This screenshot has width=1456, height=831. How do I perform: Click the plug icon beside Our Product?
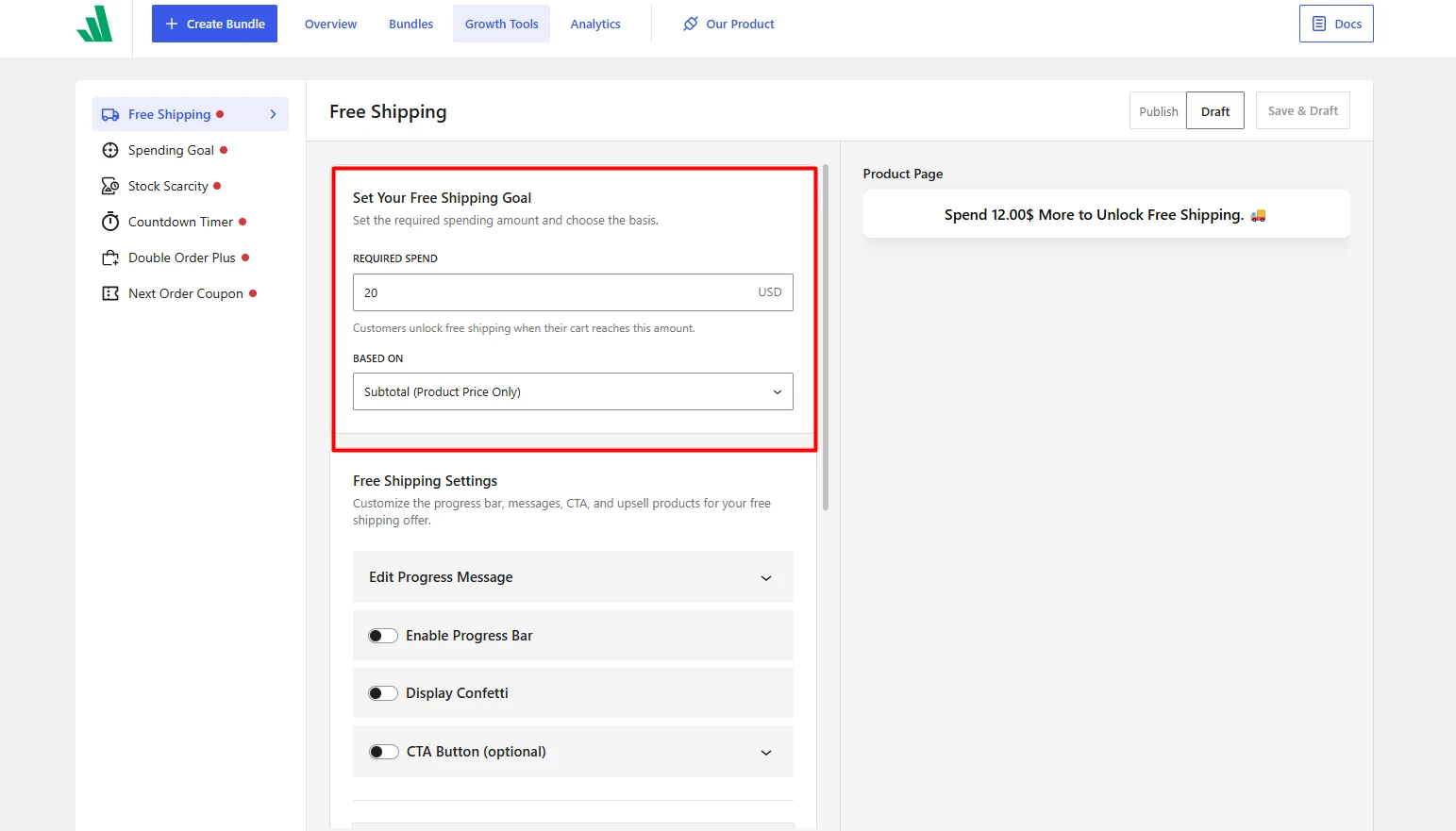[x=691, y=24]
